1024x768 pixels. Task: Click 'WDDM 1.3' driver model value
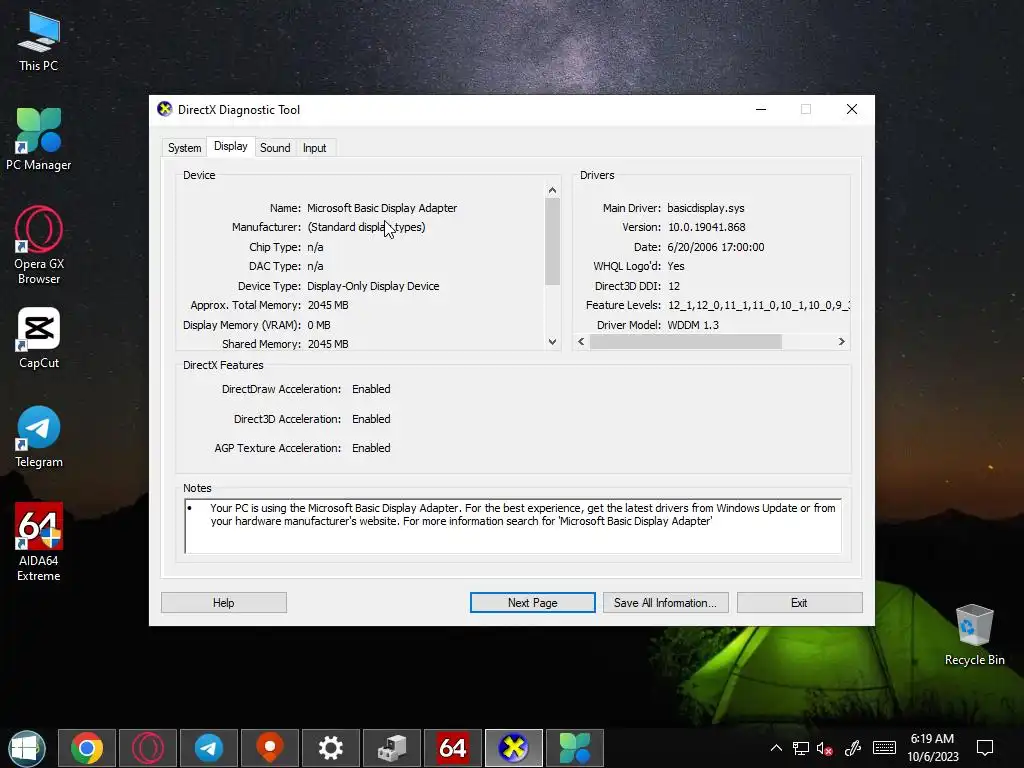[693, 325]
